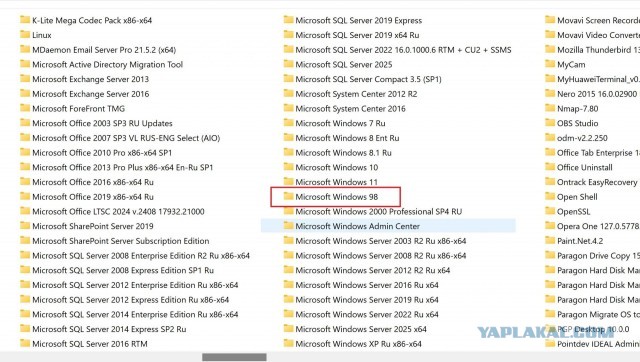Select Windows Server 2016 Ru x64 name
640x362 pixels.
point(367,285)
